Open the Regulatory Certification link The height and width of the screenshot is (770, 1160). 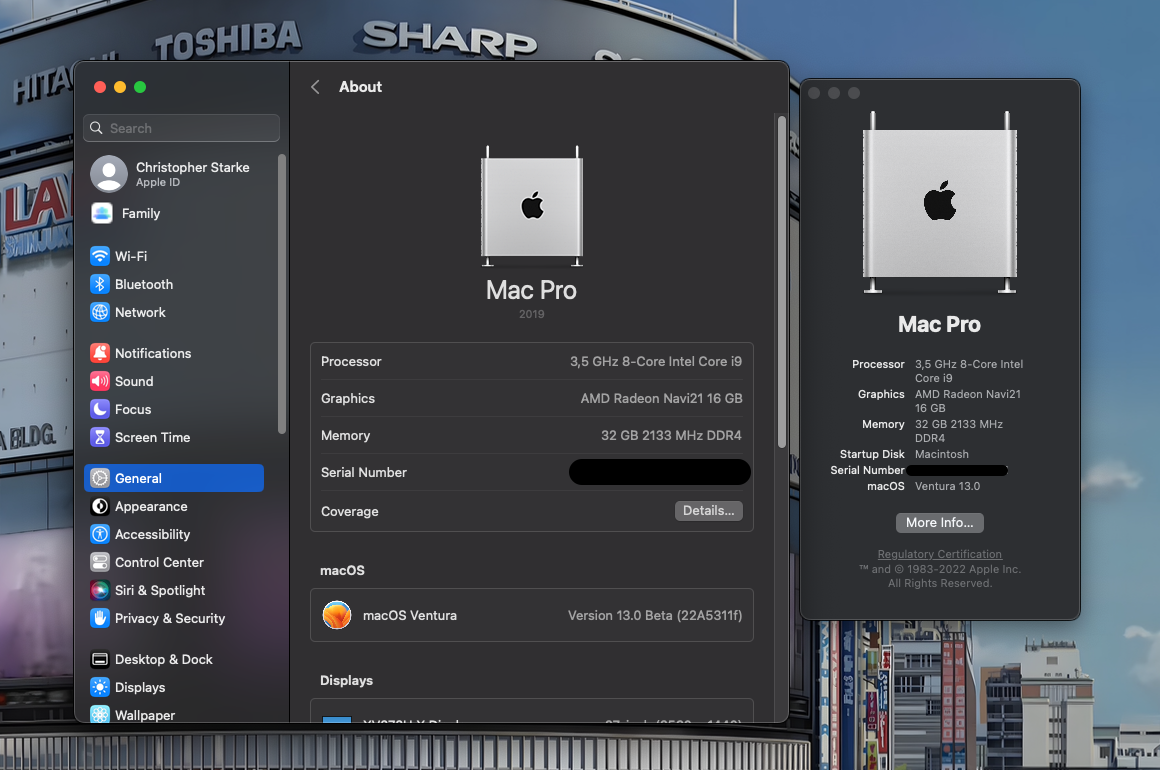click(940, 554)
